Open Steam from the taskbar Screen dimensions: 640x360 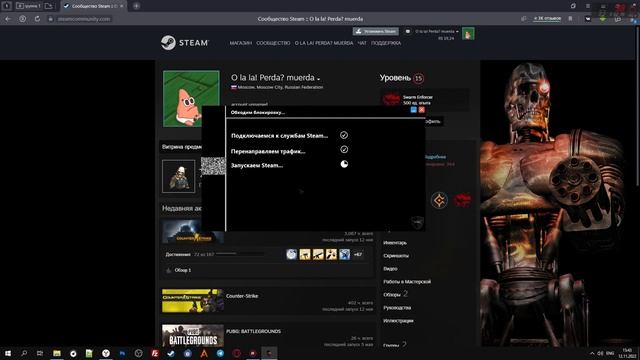pos(171,353)
